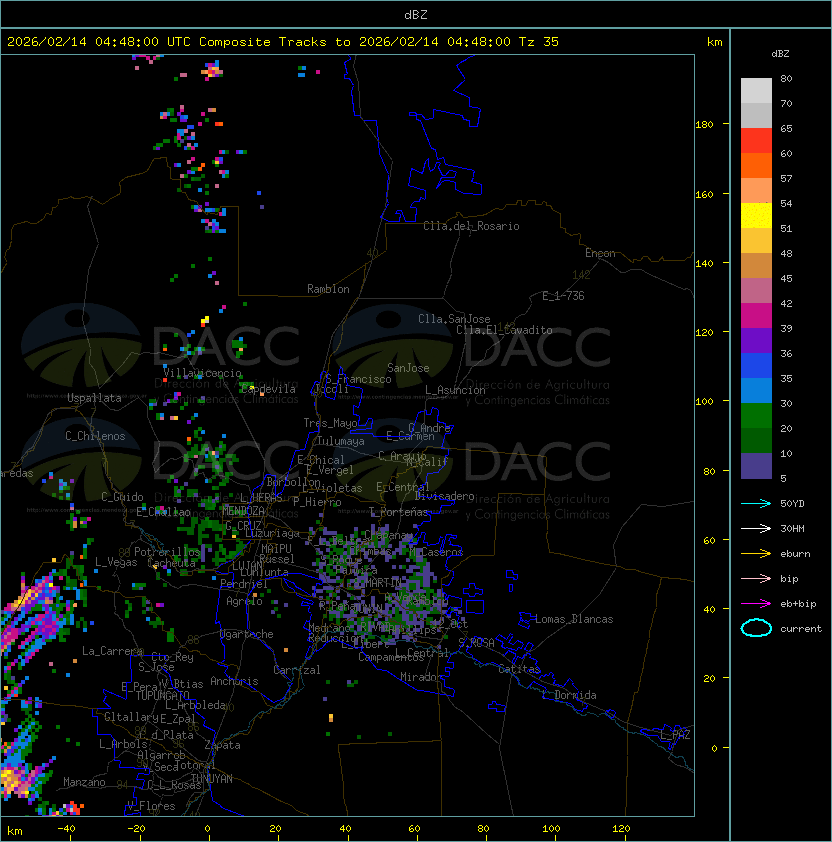Click the 'Clla.El_Cavadito' map label
Viewport: 832px width, 842px height.
tap(504, 330)
